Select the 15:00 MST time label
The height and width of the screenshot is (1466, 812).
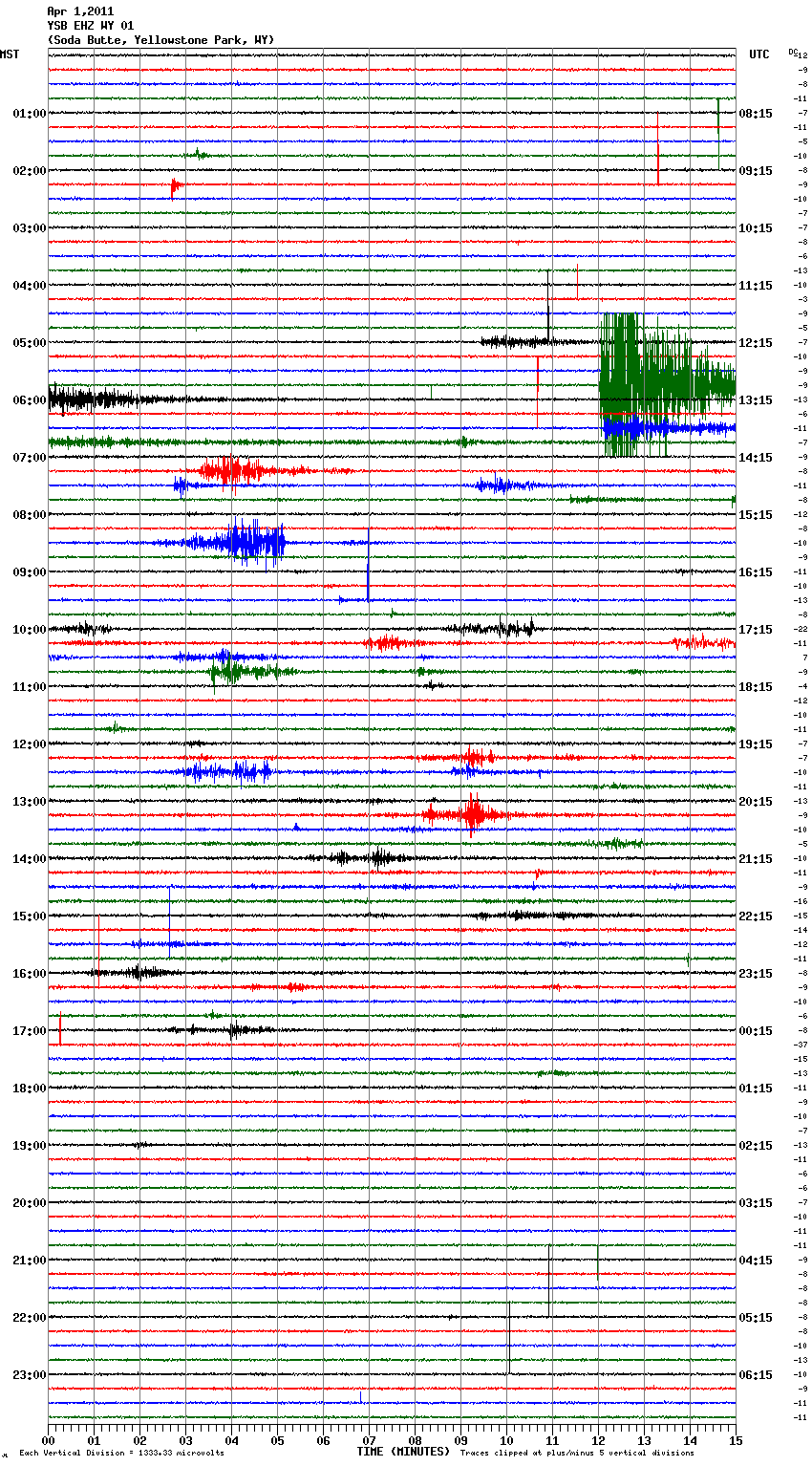(30, 916)
